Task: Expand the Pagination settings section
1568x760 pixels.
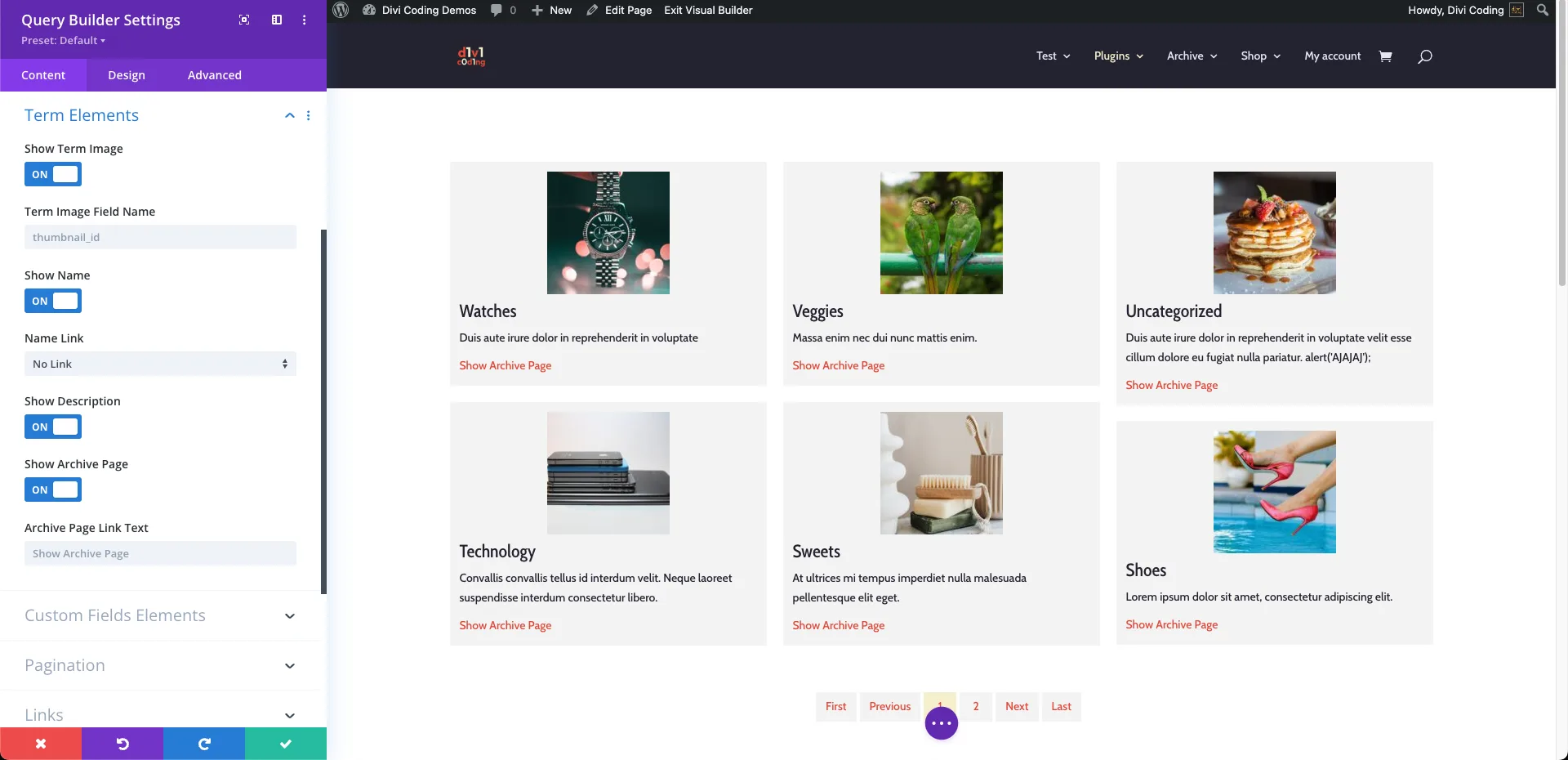Action: (x=160, y=665)
